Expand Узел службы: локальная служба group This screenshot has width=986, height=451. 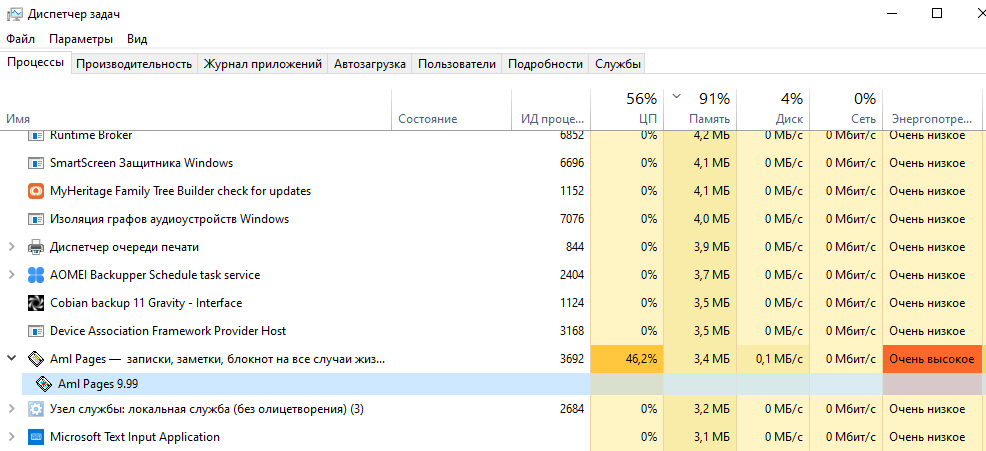(11, 409)
